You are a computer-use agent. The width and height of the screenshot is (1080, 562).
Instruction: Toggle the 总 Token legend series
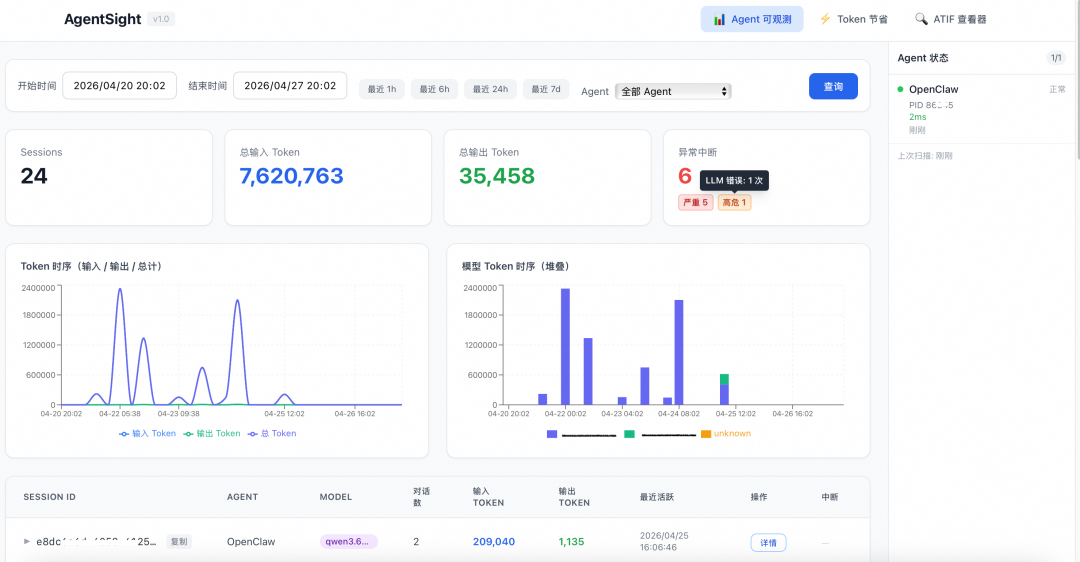(x=272, y=433)
